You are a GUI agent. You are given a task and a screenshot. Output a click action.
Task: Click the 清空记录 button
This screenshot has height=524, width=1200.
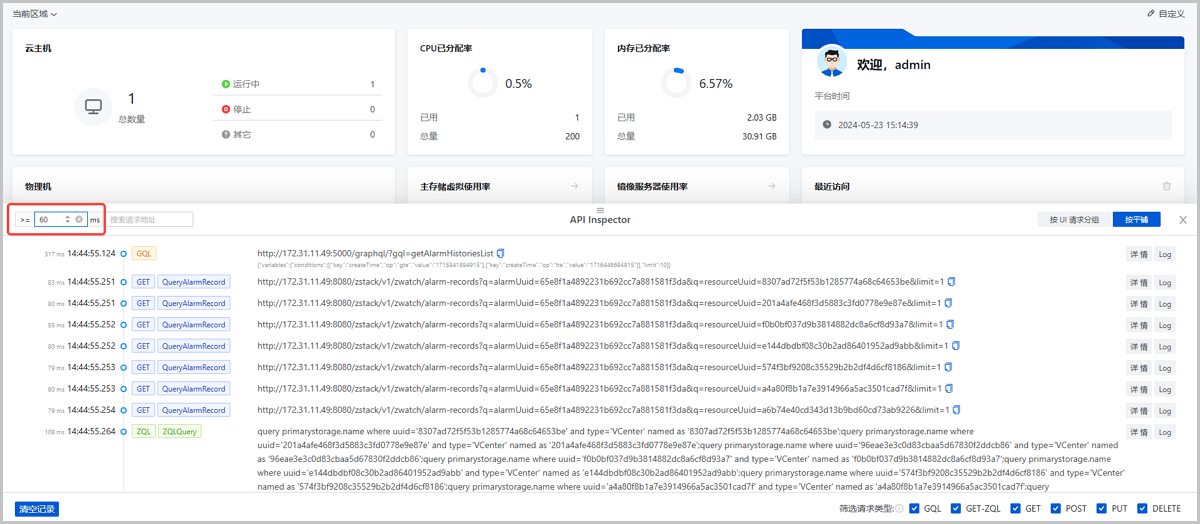click(38, 509)
